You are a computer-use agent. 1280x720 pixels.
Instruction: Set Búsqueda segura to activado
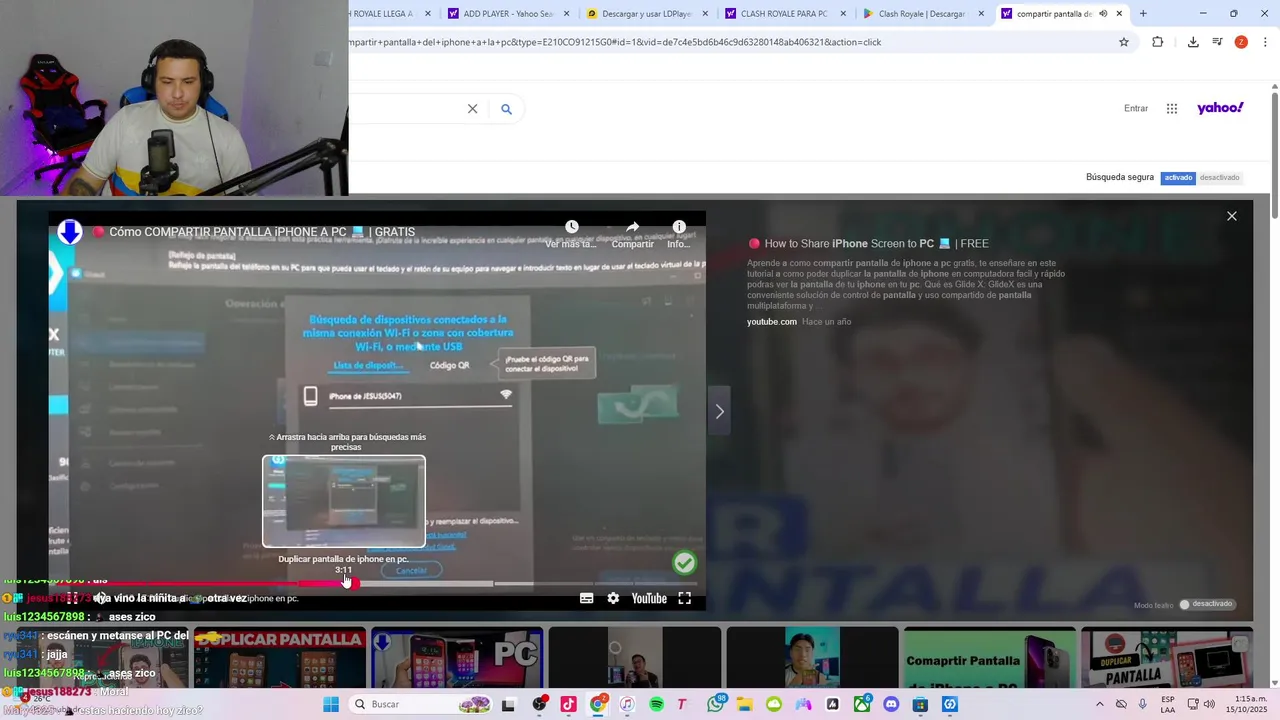(1178, 177)
